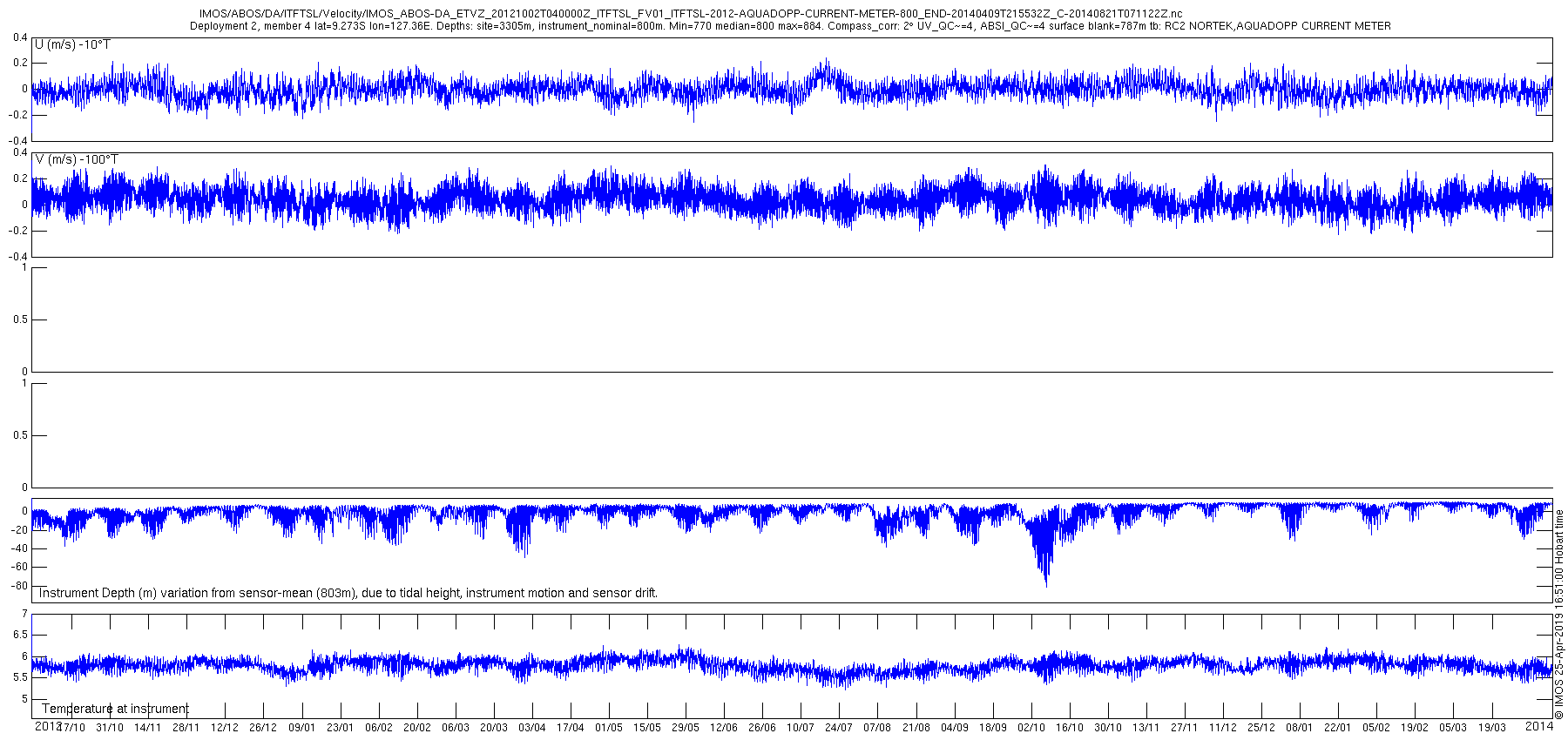
Task: Click the '-40' tick on the depth axis
Action: 19,548
